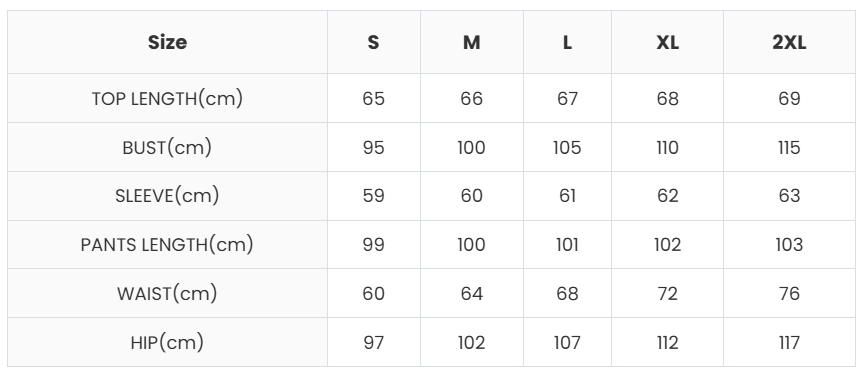Select the M size header
Viewport: 862px width, 372px height.
coord(472,42)
